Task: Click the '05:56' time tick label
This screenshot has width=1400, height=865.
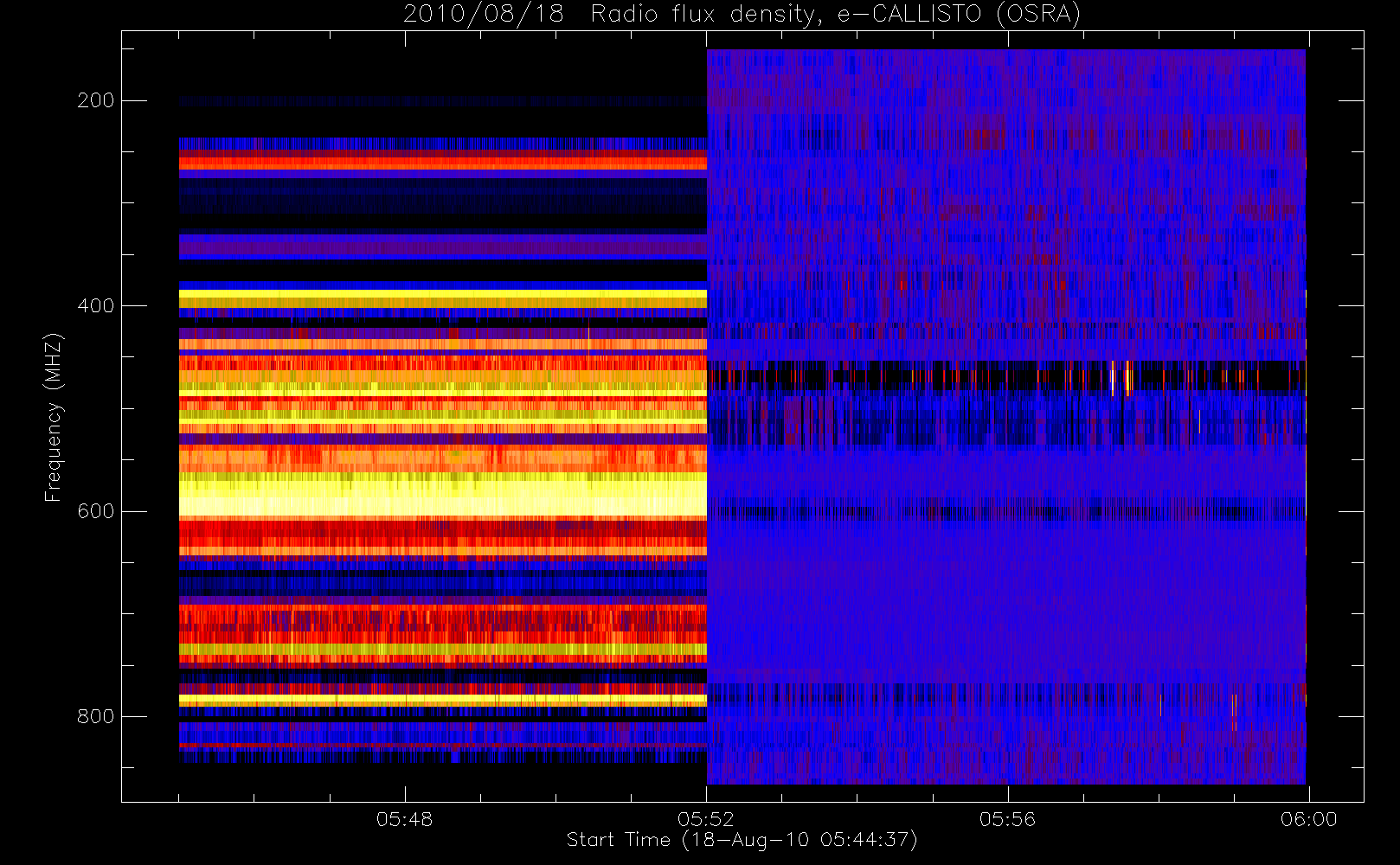Action: tap(1007, 819)
